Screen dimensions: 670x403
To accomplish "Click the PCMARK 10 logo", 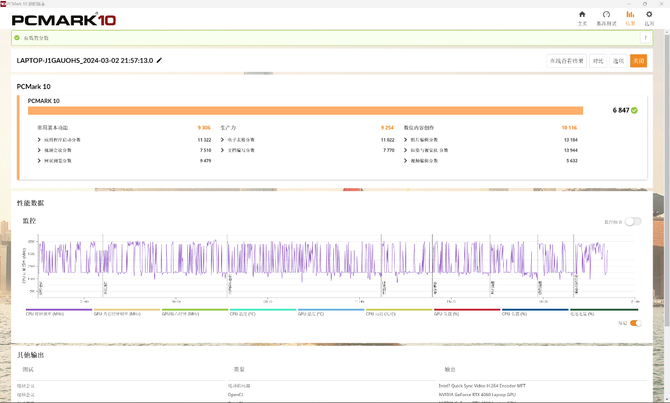I will pyautogui.click(x=64, y=20).
